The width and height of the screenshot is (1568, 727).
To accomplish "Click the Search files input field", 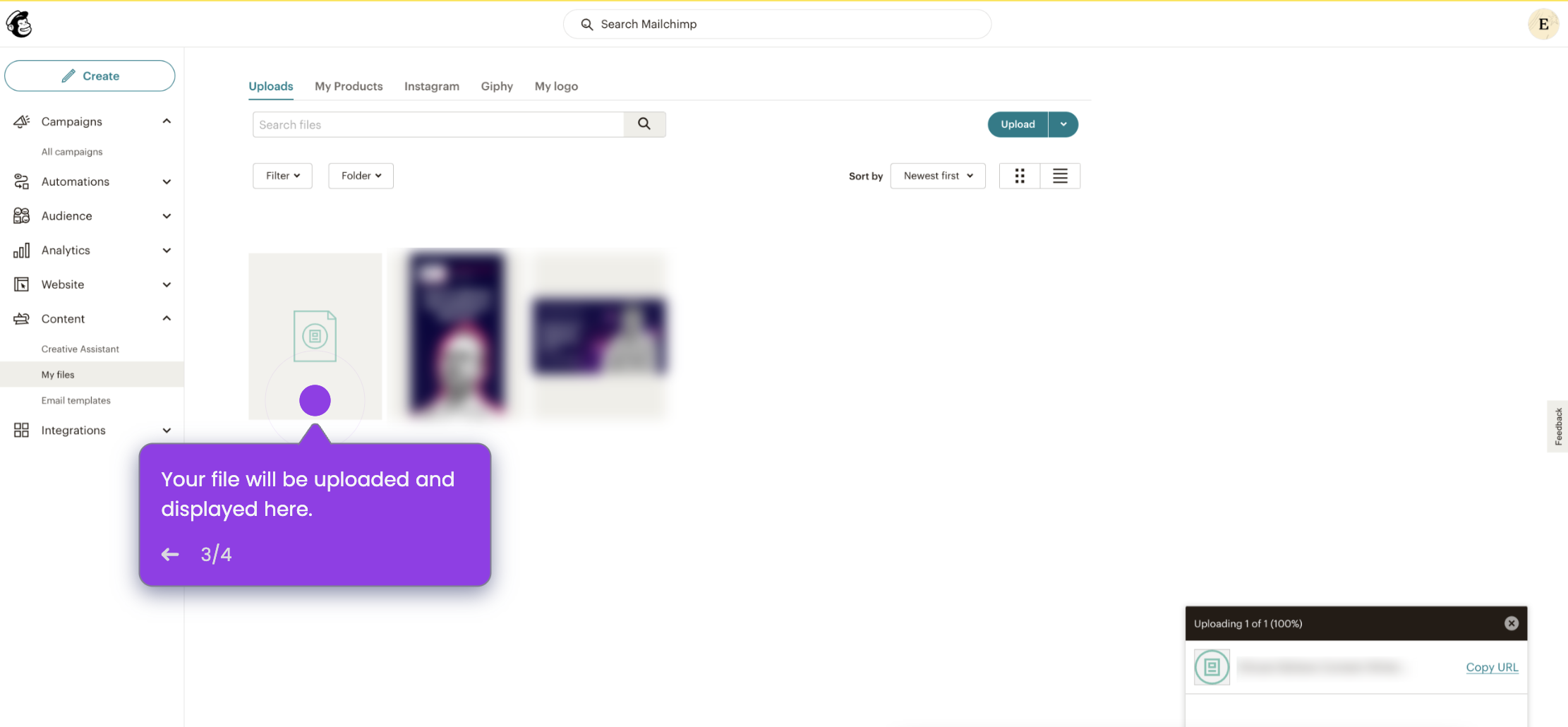I will [438, 124].
